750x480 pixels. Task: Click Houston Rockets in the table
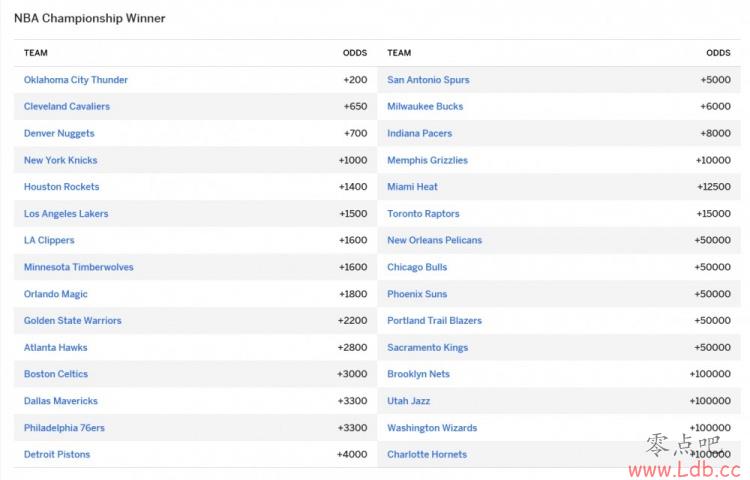(x=62, y=187)
